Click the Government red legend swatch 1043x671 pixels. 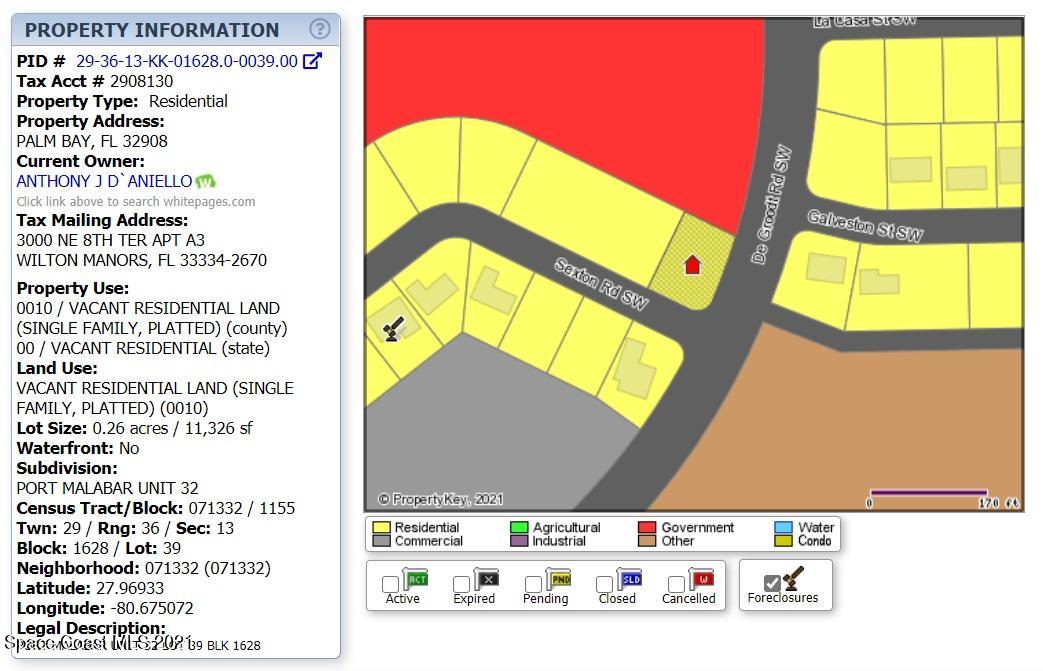[647, 527]
